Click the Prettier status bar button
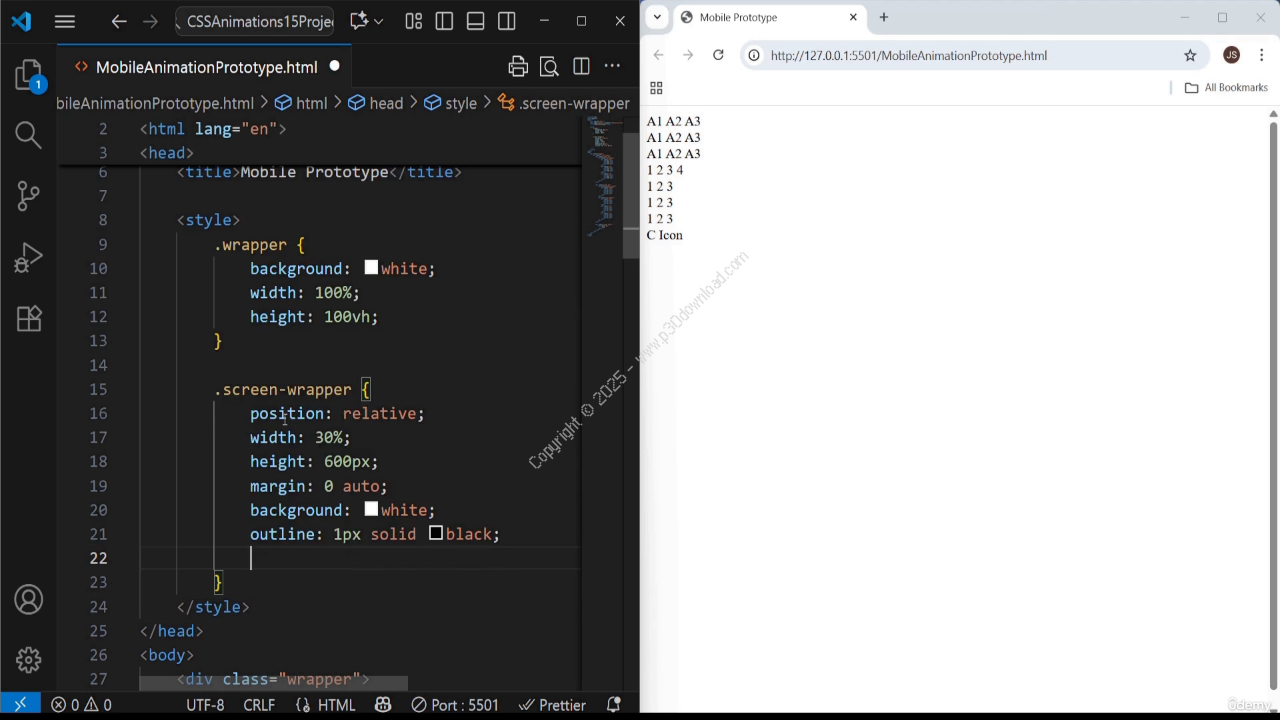The image size is (1280, 720). click(x=552, y=705)
